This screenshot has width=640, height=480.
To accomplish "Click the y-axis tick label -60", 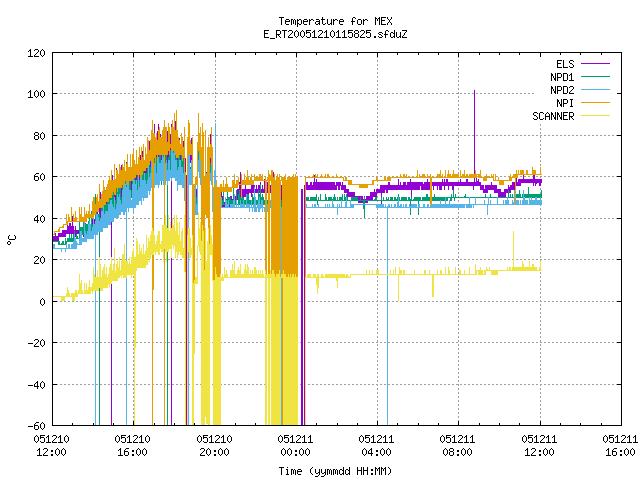I will pyautogui.click(x=36, y=426).
